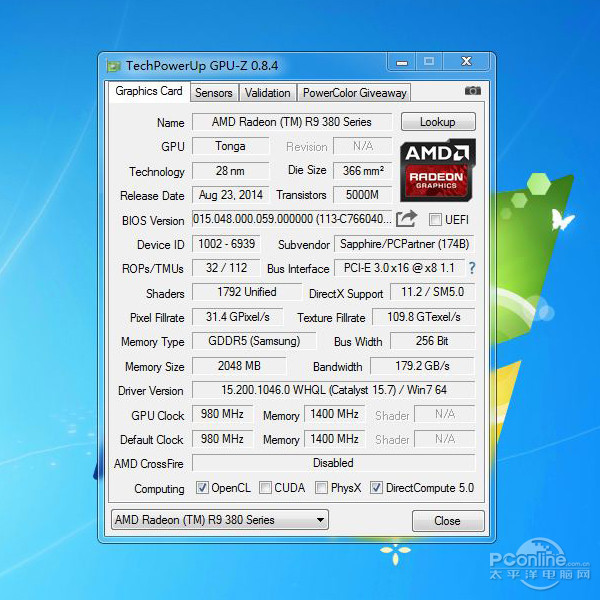This screenshot has height=600, width=600.
Task: Click the GPU field showing Tonga
Action: [230, 146]
